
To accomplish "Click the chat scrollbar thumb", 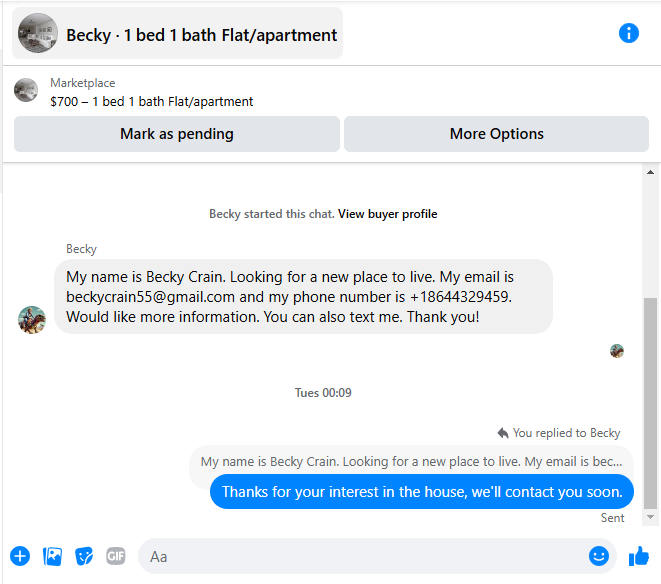I will click(650, 404).
